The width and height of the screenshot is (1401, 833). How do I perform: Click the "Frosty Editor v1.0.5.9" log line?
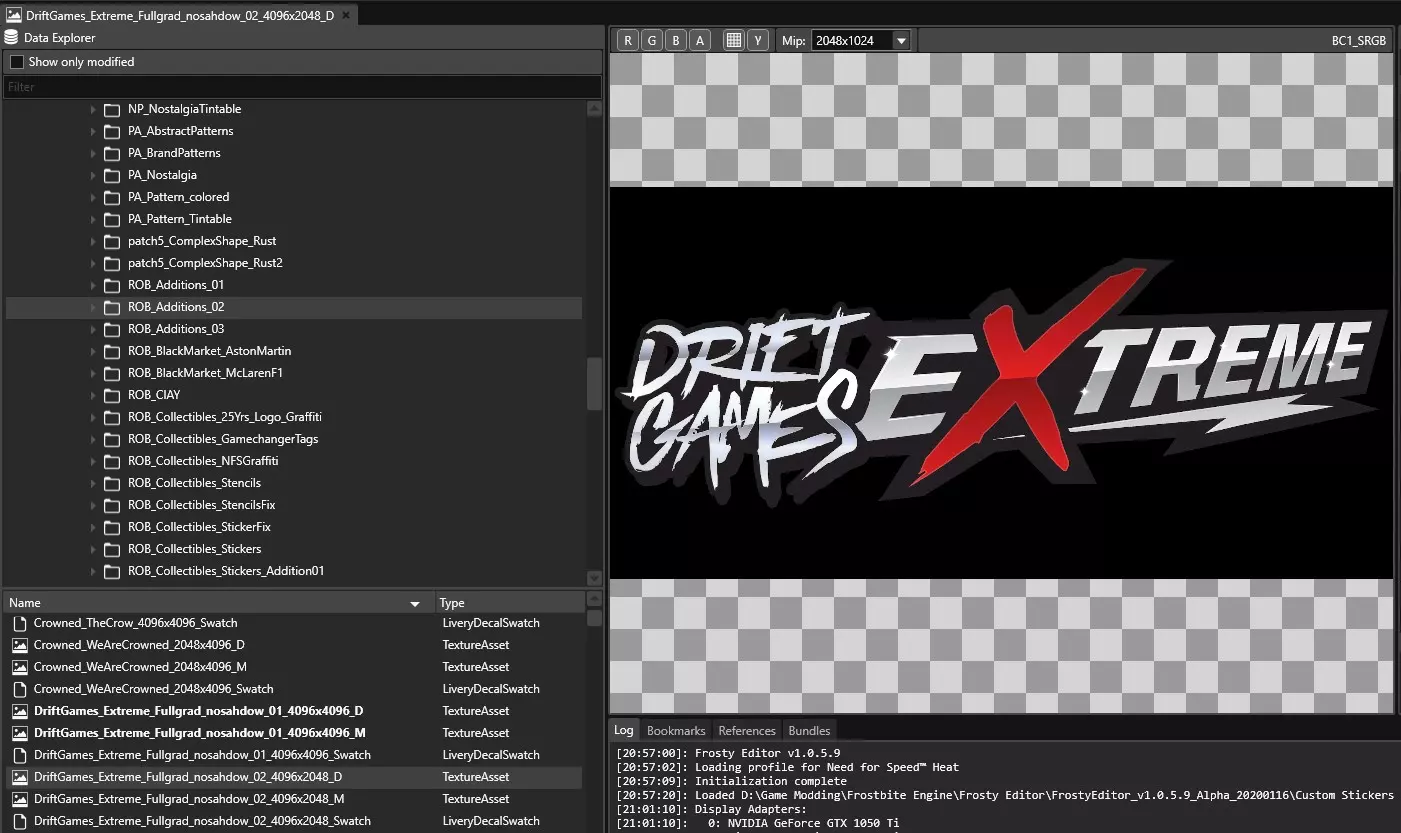point(727,753)
